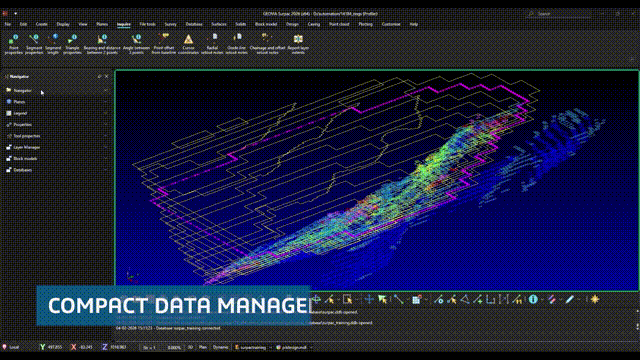
Task: Run Report layer extents tool
Action: [298, 44]
